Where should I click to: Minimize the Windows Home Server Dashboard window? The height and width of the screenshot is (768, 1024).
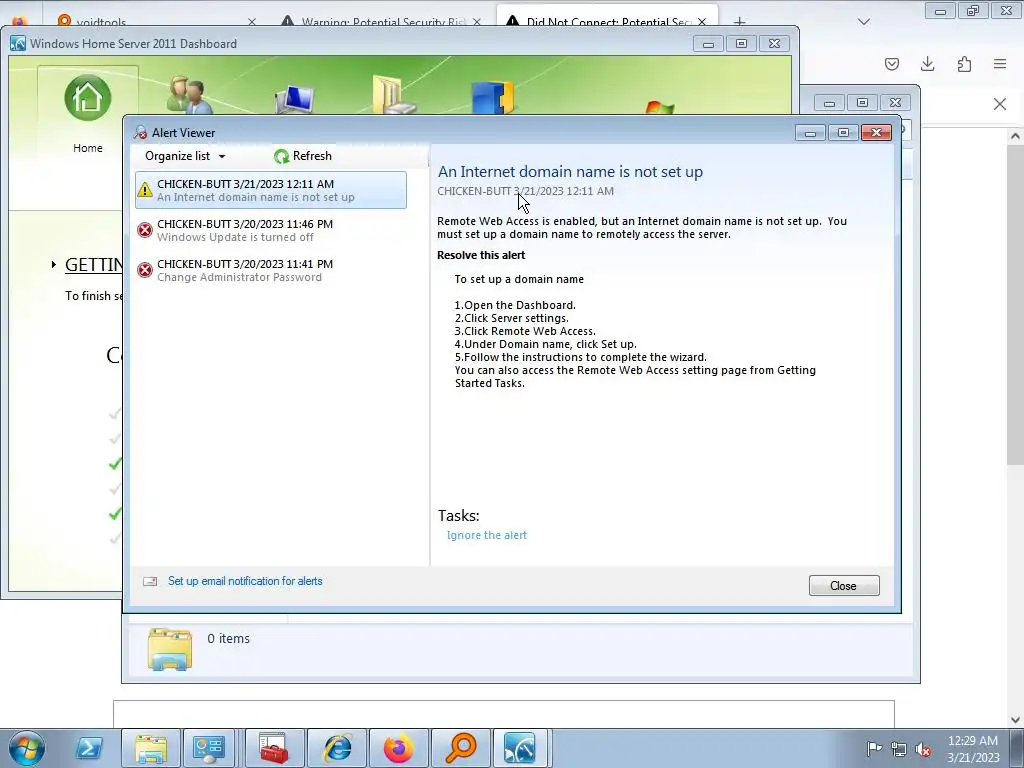click(708, 44)
